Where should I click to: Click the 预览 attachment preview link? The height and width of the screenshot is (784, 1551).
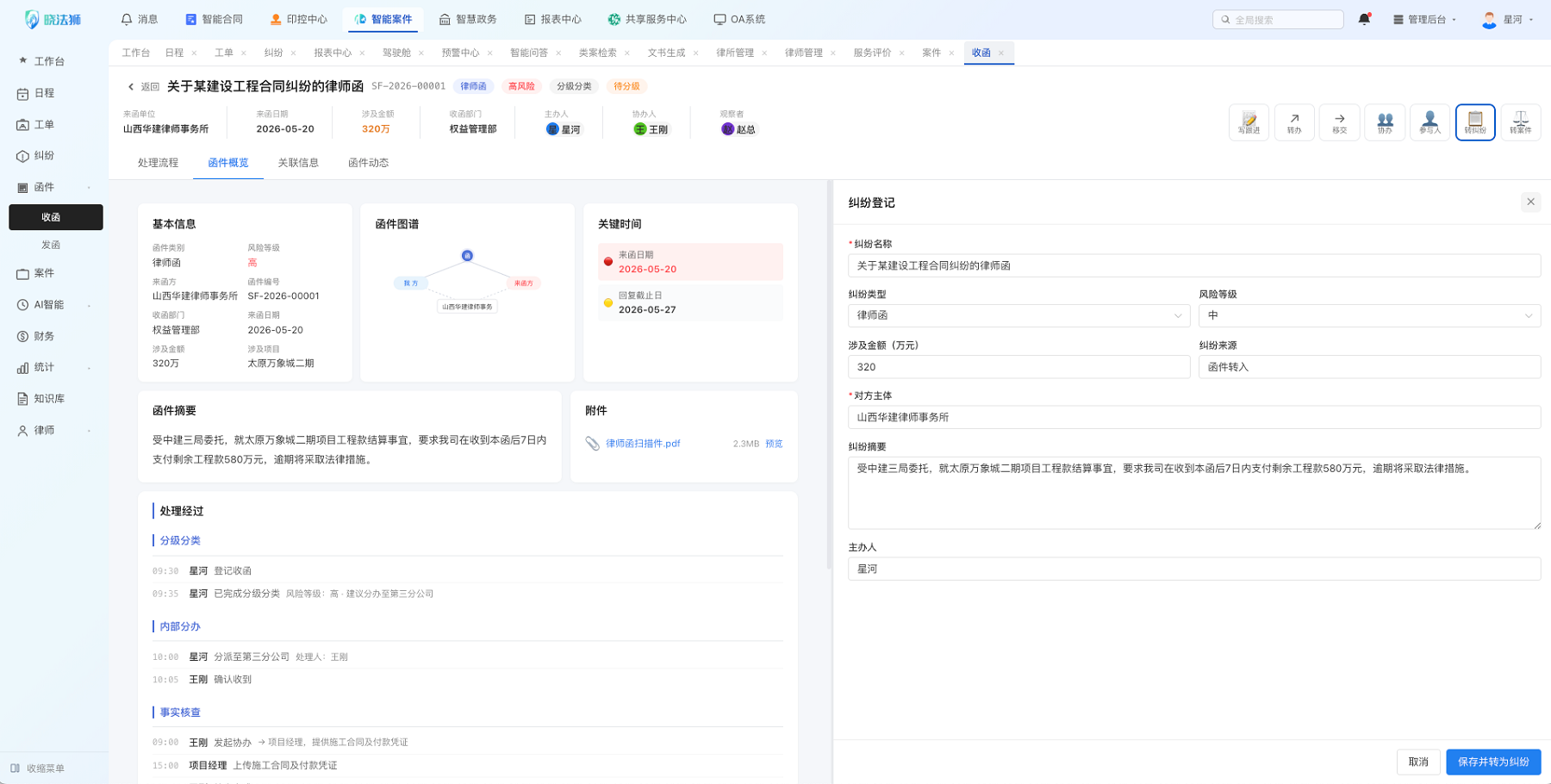(x=774, y=444)
